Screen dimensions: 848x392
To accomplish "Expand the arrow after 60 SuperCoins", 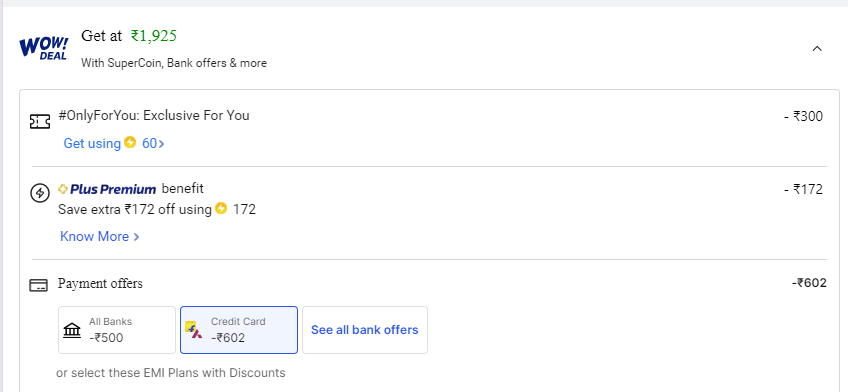I will (x=161, y=144).
